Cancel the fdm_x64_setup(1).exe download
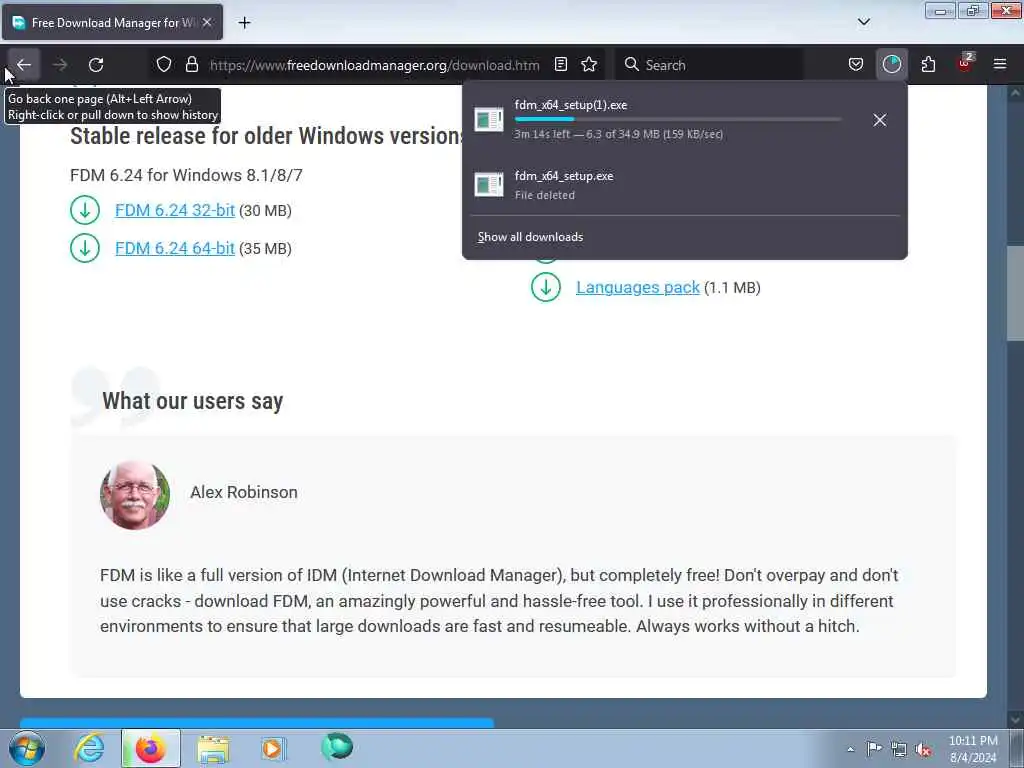 pyautogui.click(x=880, y=120)
